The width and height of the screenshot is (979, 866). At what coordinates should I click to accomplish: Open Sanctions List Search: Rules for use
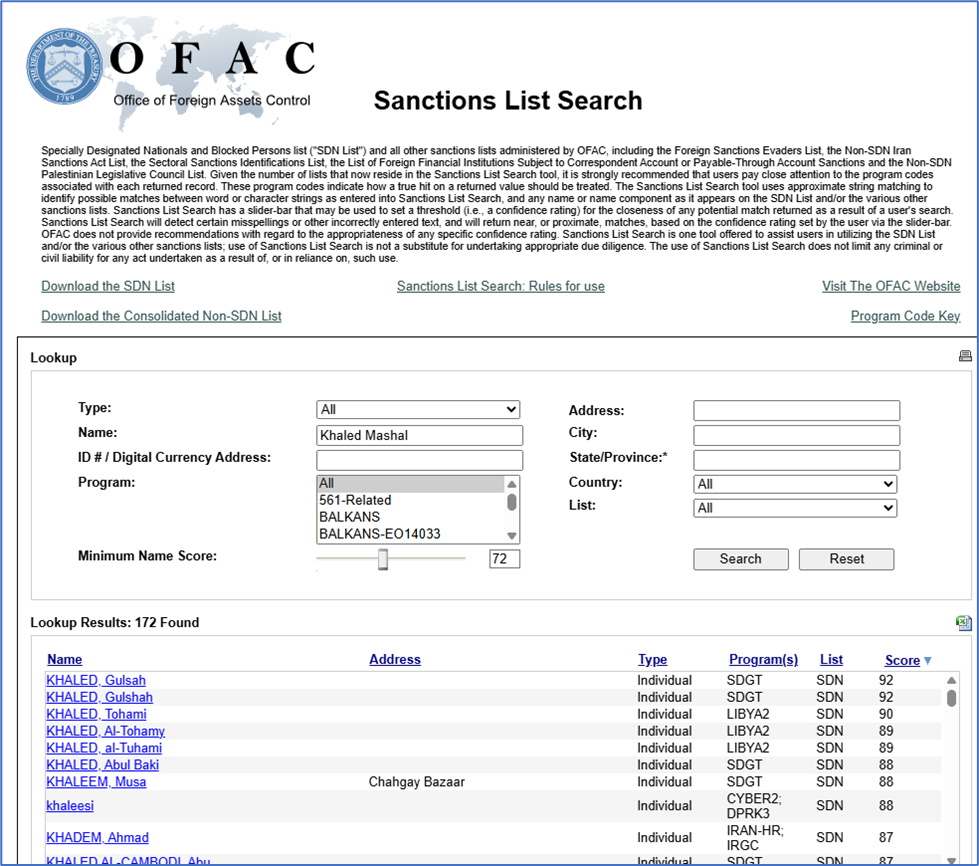(x=501, y=286)
